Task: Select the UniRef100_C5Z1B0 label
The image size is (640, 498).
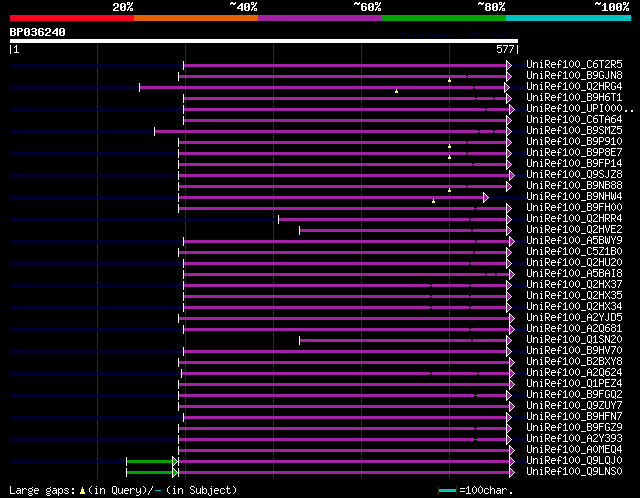Action: 574,252
